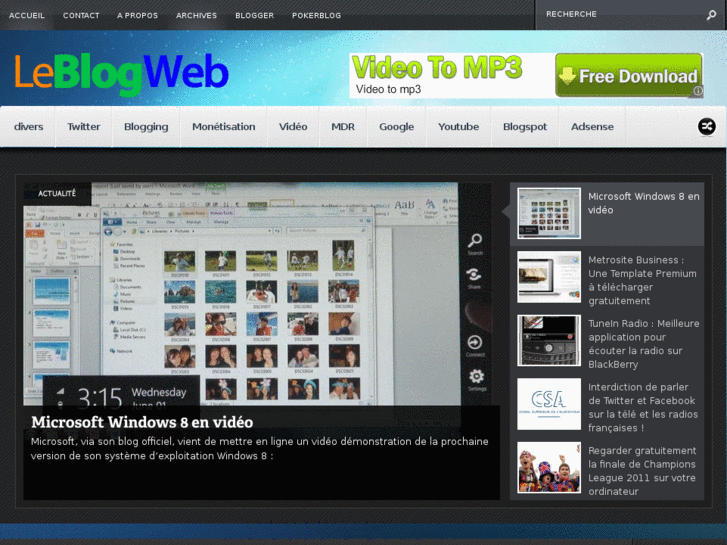Viewport: 727px width, 545px height.
Task: Click the Free Download ad button
Action: click(629, 75)
